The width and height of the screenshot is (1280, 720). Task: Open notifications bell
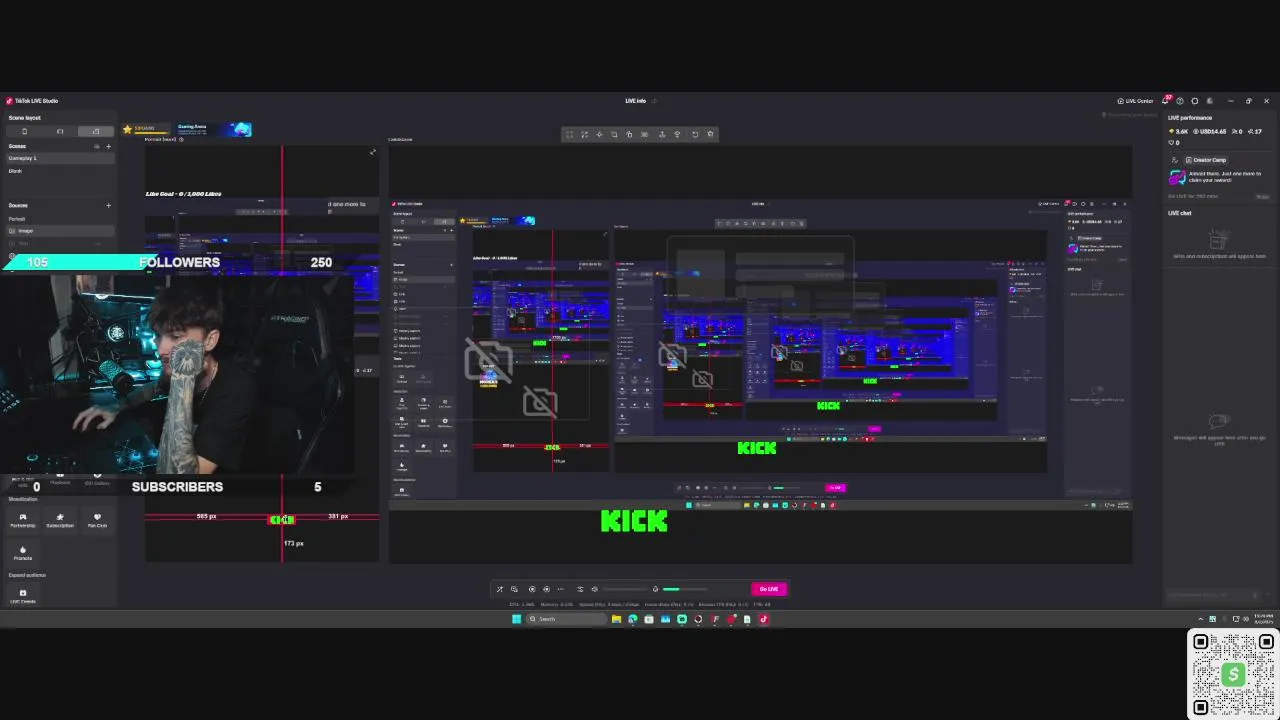point(1165,101)
